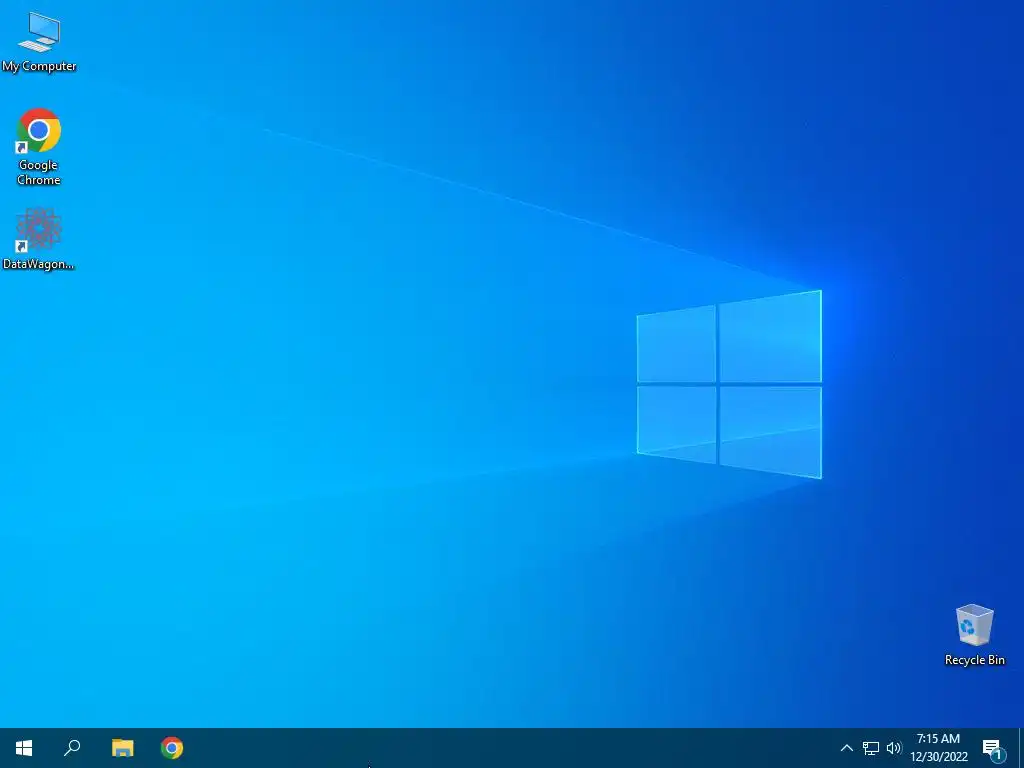Open File Explorer from the taskbar

[122, 748]
